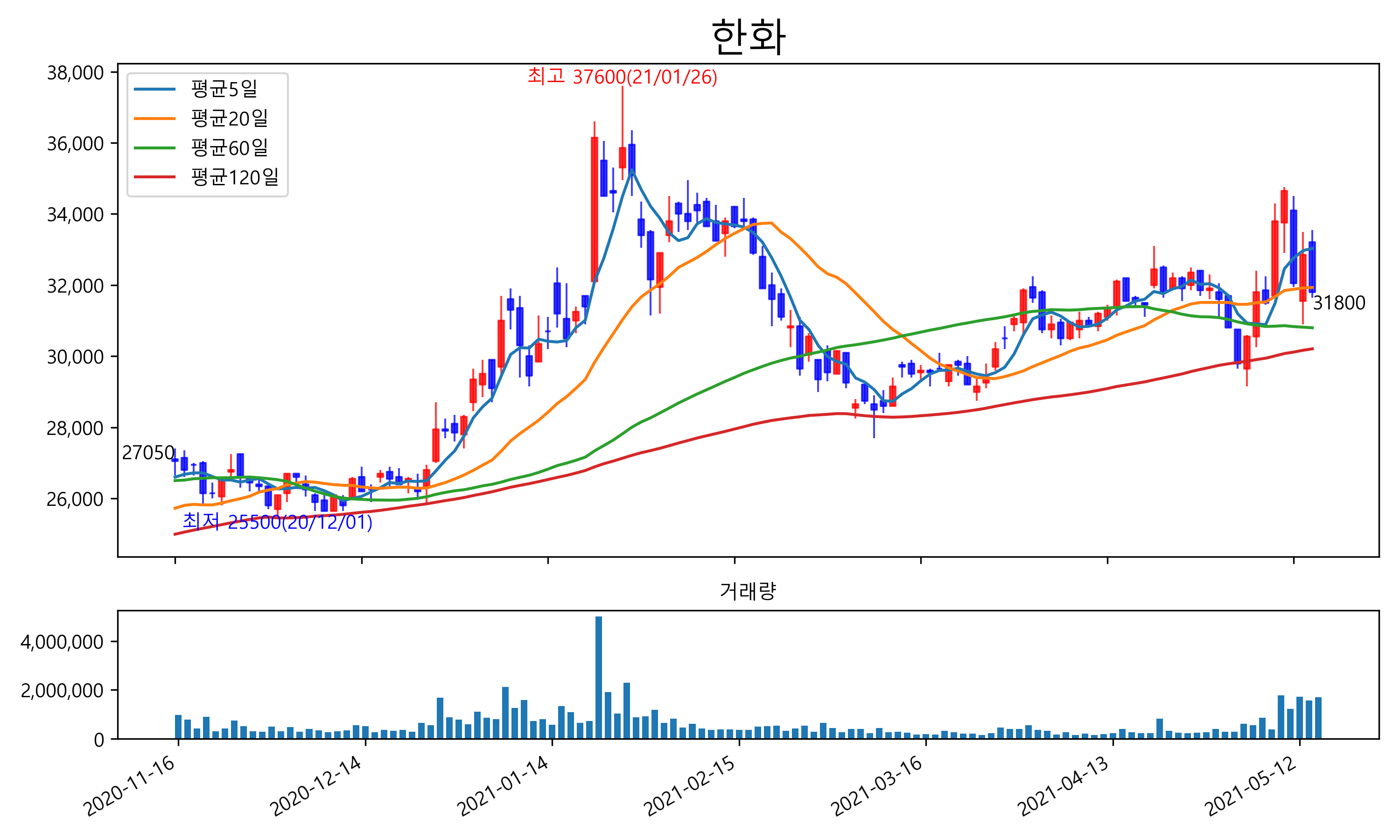Click the 평균120일 red legend line
1400x840 pixels.
pos(154,177)
